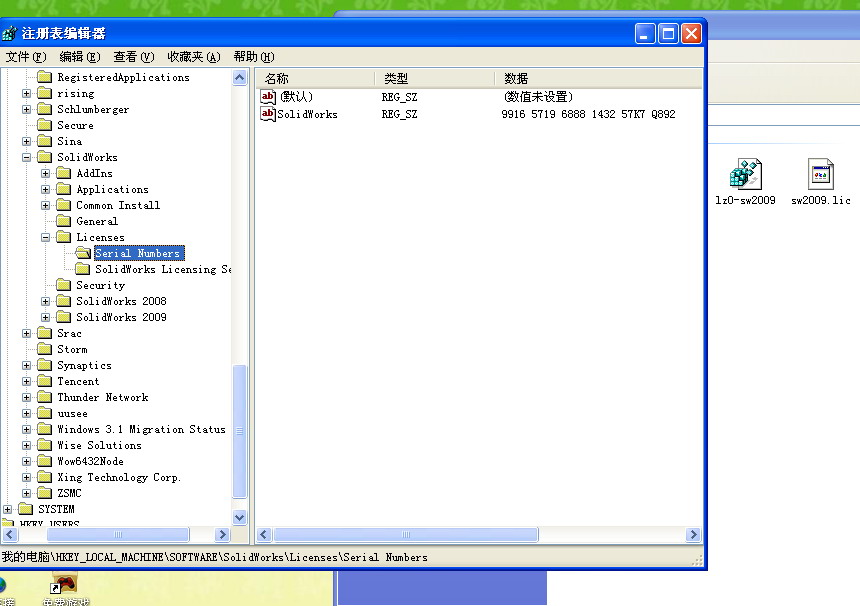Expand the SolidWorks 2009 subkey
Screen dimensions: 860x606
(46, 317)
